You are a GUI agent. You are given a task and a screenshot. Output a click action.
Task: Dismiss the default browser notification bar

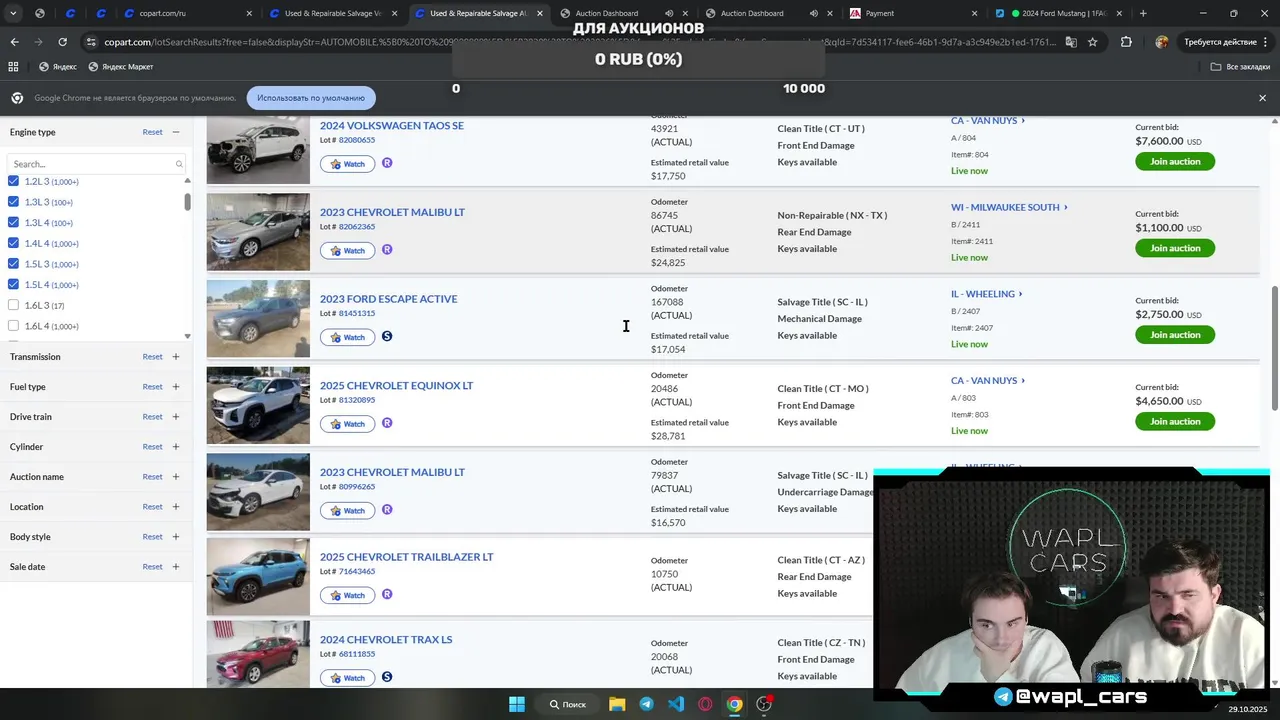1262,98
